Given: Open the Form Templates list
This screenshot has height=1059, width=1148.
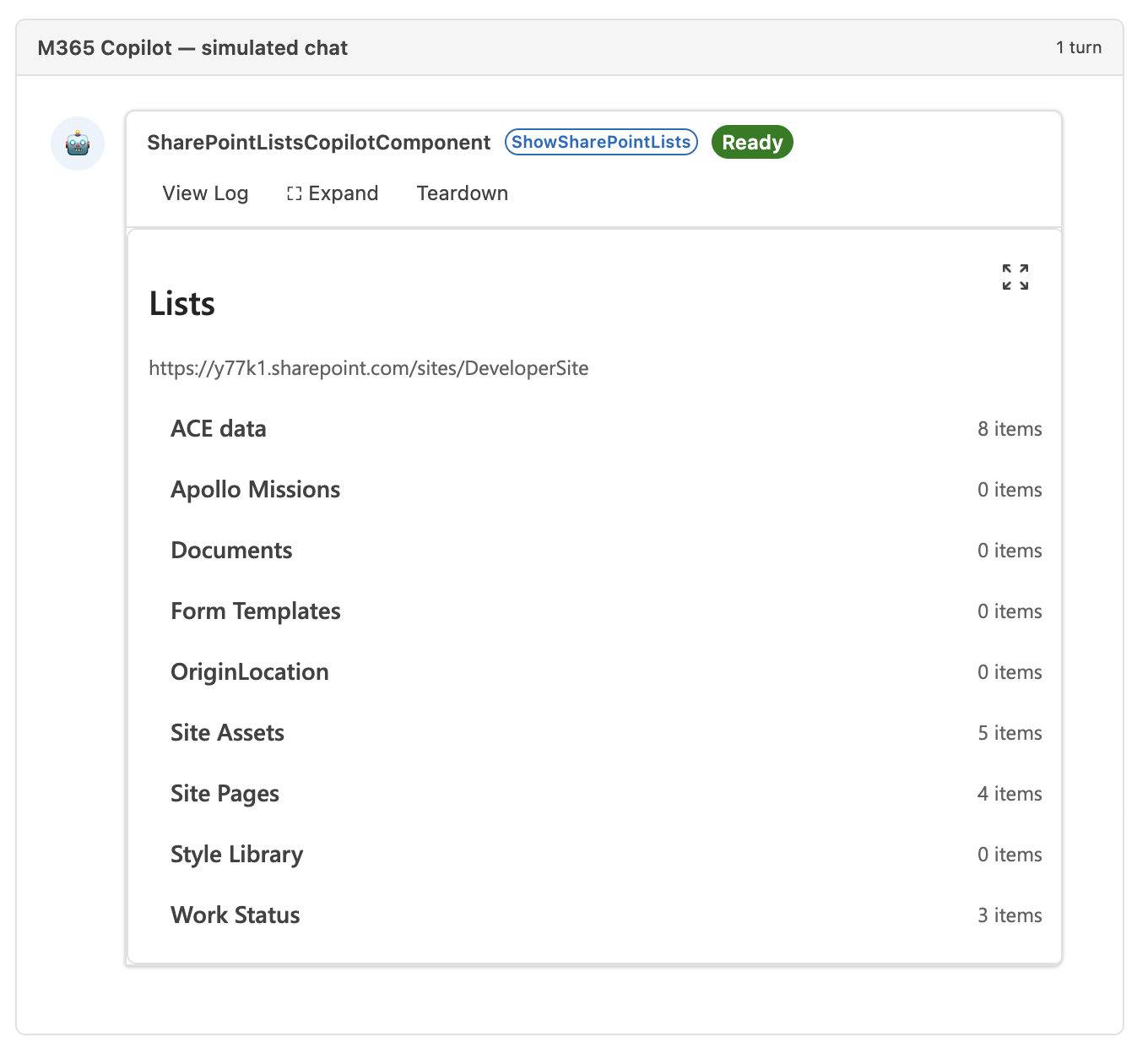Looking at the screenshot, I should coord(595,611).
